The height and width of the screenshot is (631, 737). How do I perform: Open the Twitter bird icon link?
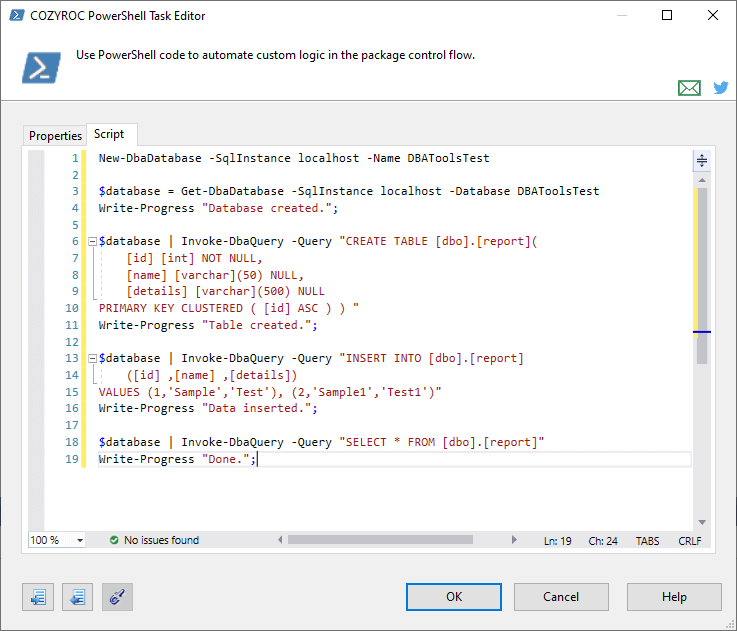(721, 87)
